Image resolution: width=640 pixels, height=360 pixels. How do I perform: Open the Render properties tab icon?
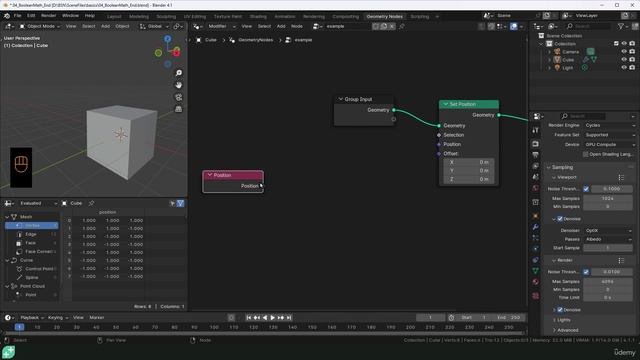click(536, 144)
